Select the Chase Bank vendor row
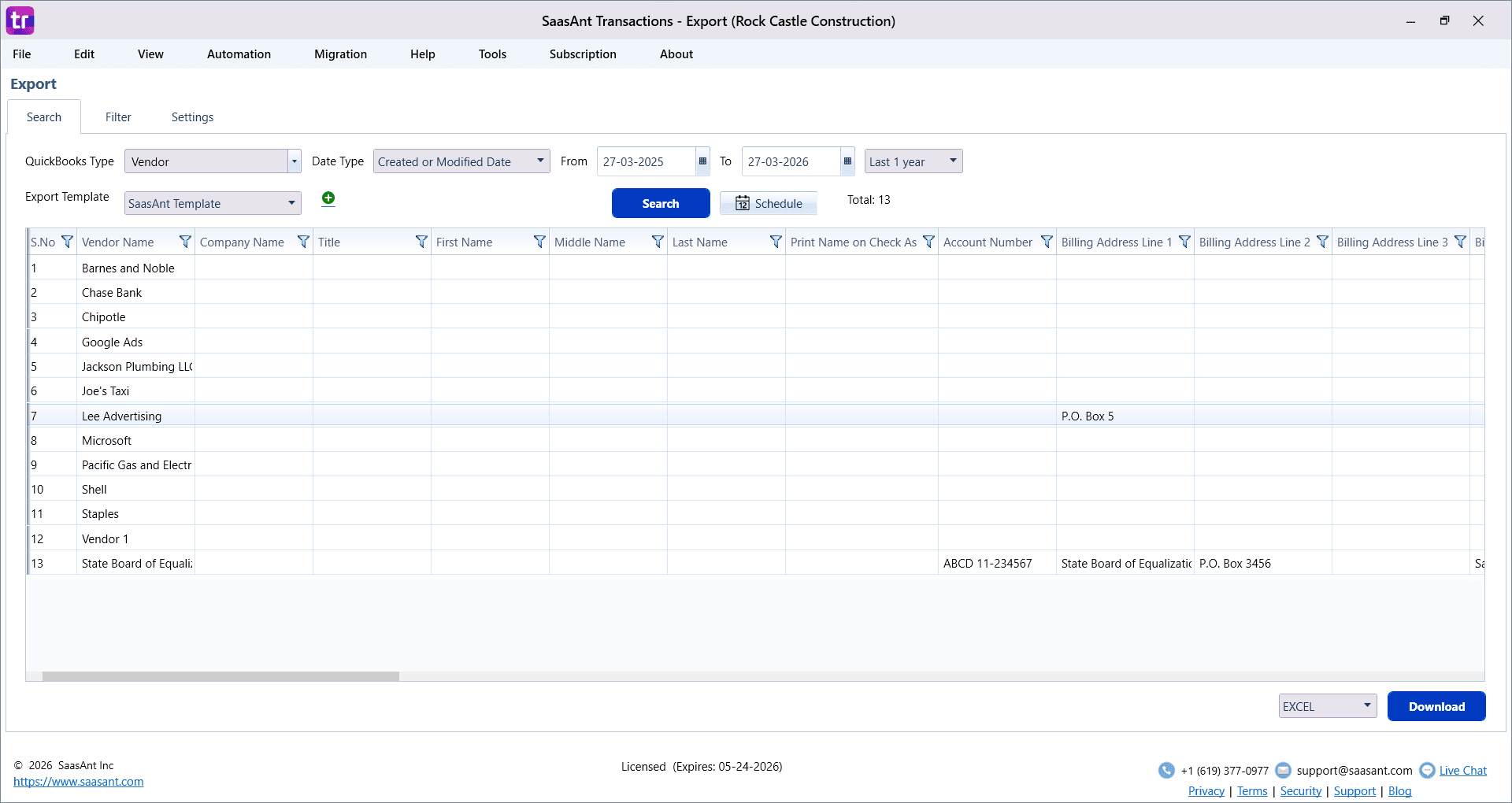Screen dimensions: 1512x803 [x=756, y=292]
